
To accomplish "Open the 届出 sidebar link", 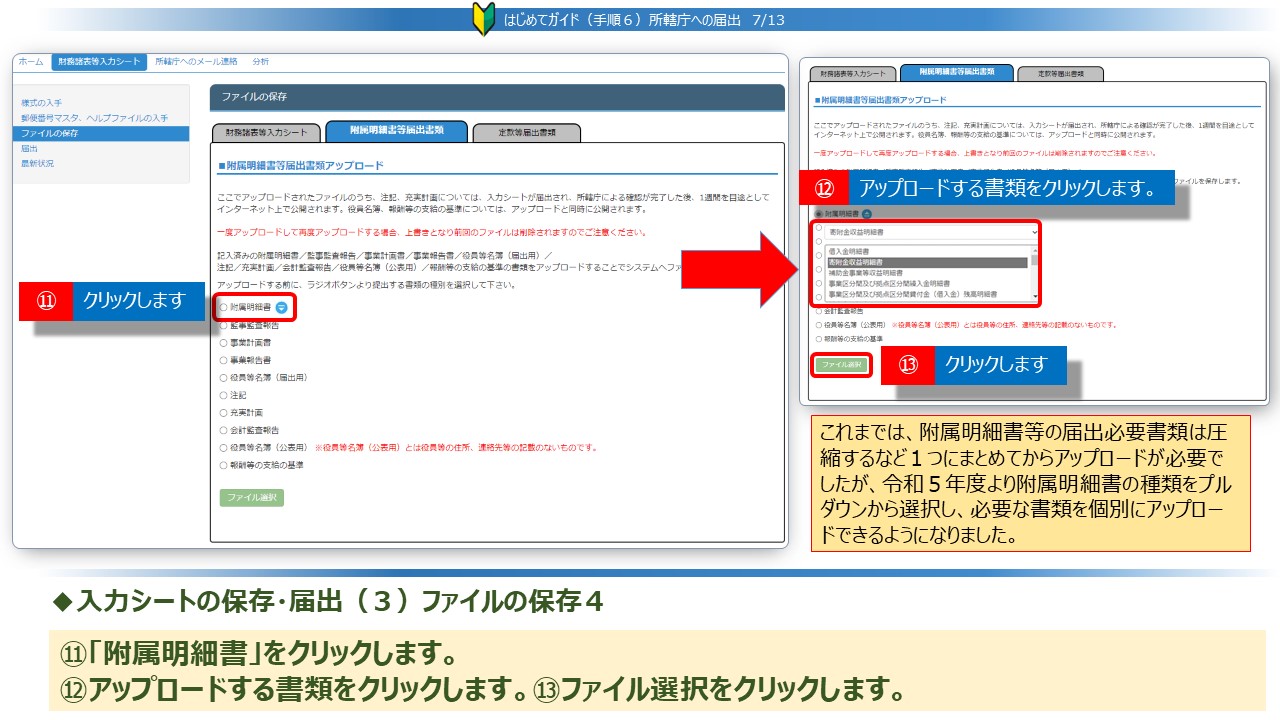I will [30, 148].
